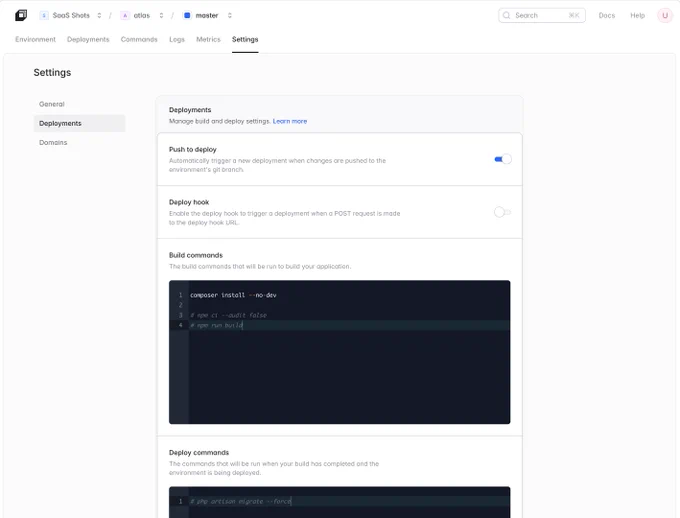
Task: Disable the Push to deploy toggle
Action: tap(503, 159)
